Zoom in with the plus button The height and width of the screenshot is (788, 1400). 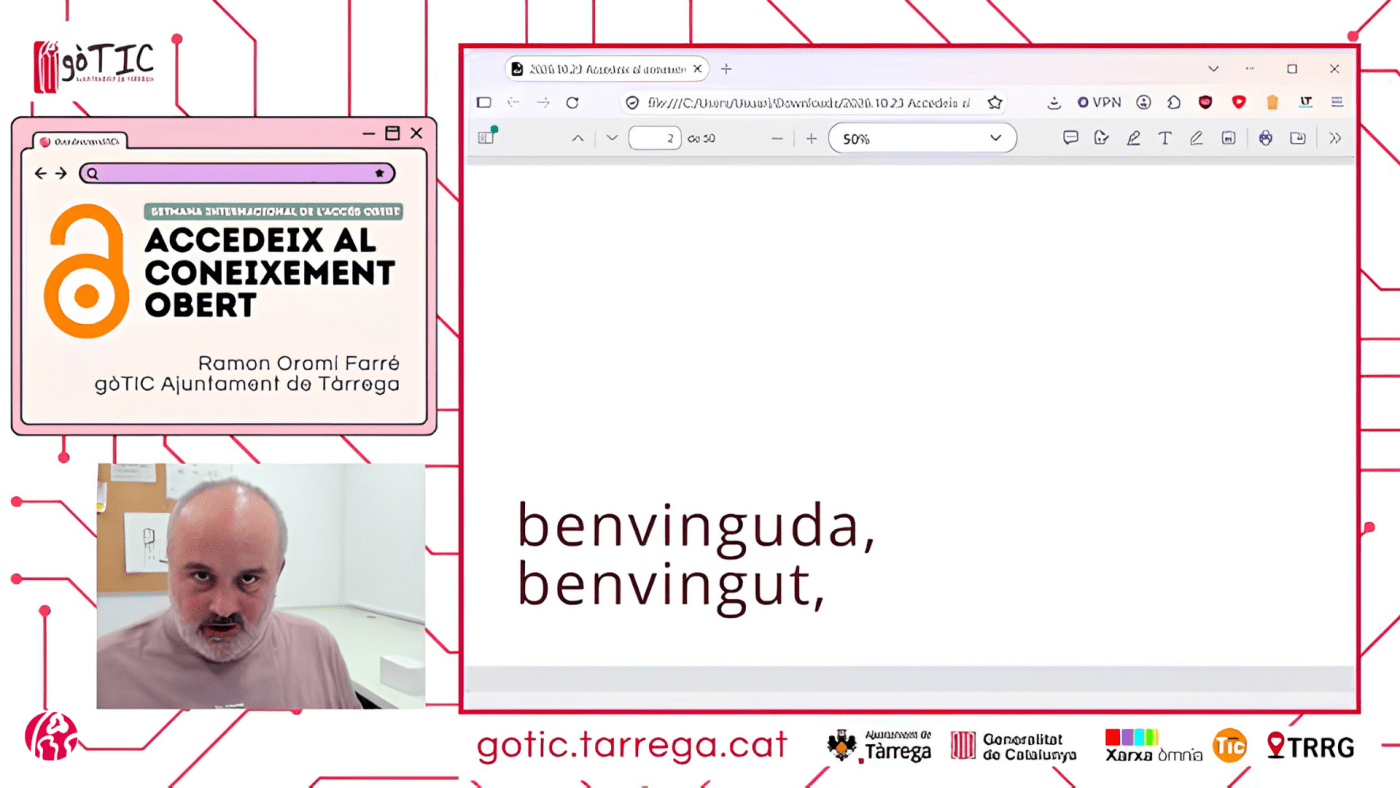pos(811,138)
